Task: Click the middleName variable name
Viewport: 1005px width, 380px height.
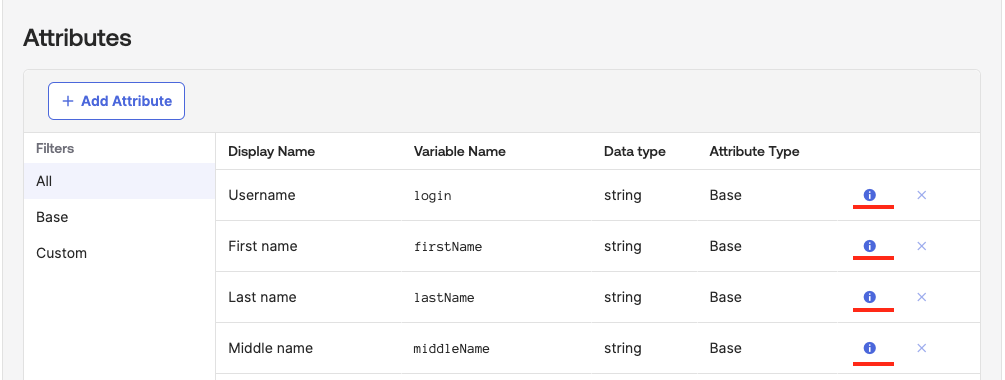Action: [451, 349]
